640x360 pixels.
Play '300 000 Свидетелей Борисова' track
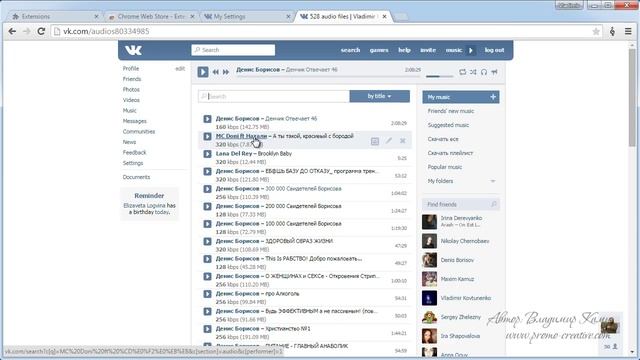(207, 189)
